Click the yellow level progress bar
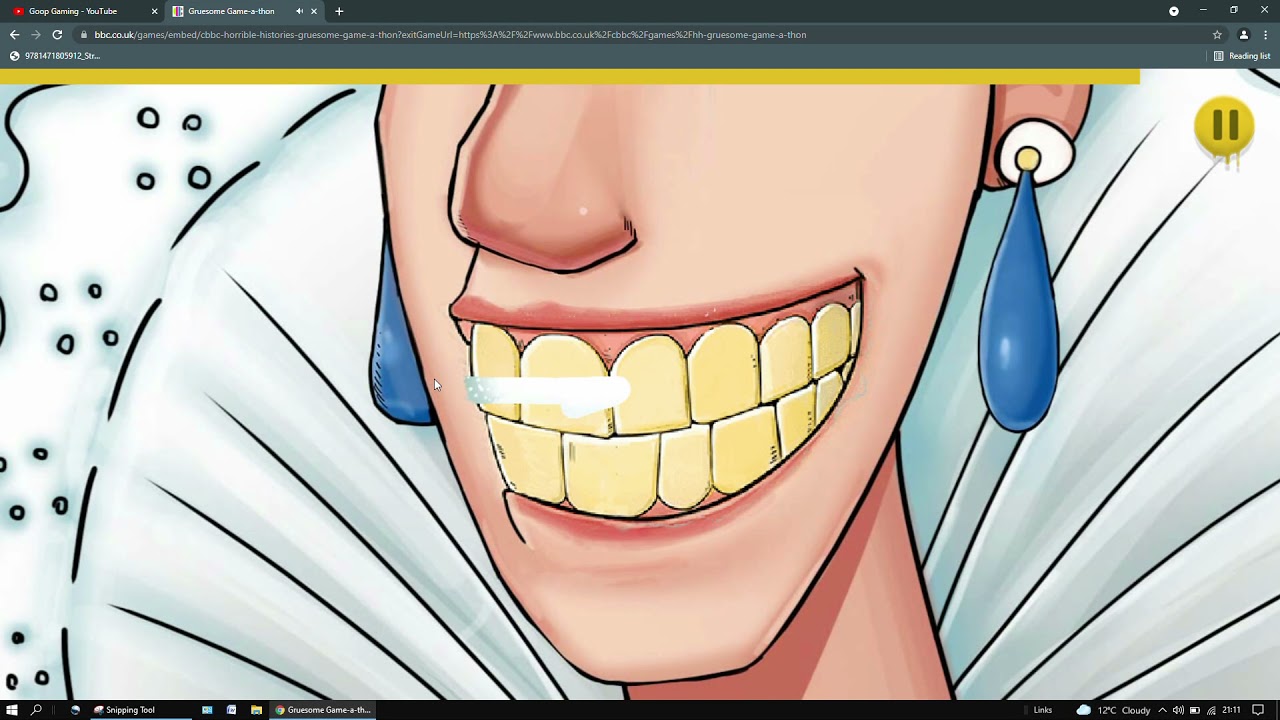The image size is (1280, 720). tap(570, 76)
